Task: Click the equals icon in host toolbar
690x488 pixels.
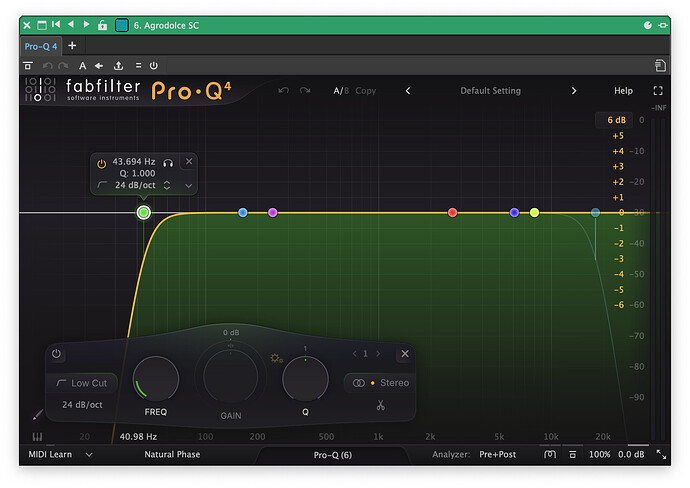Action: (138, 66)
